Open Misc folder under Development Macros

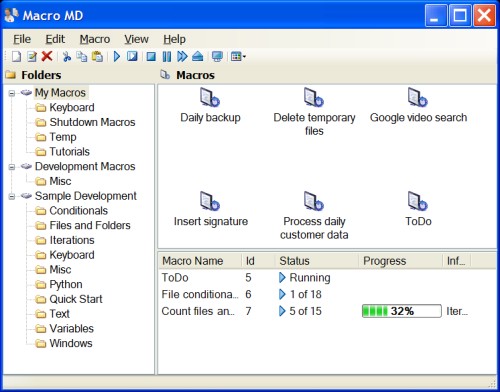click(60, 181)
